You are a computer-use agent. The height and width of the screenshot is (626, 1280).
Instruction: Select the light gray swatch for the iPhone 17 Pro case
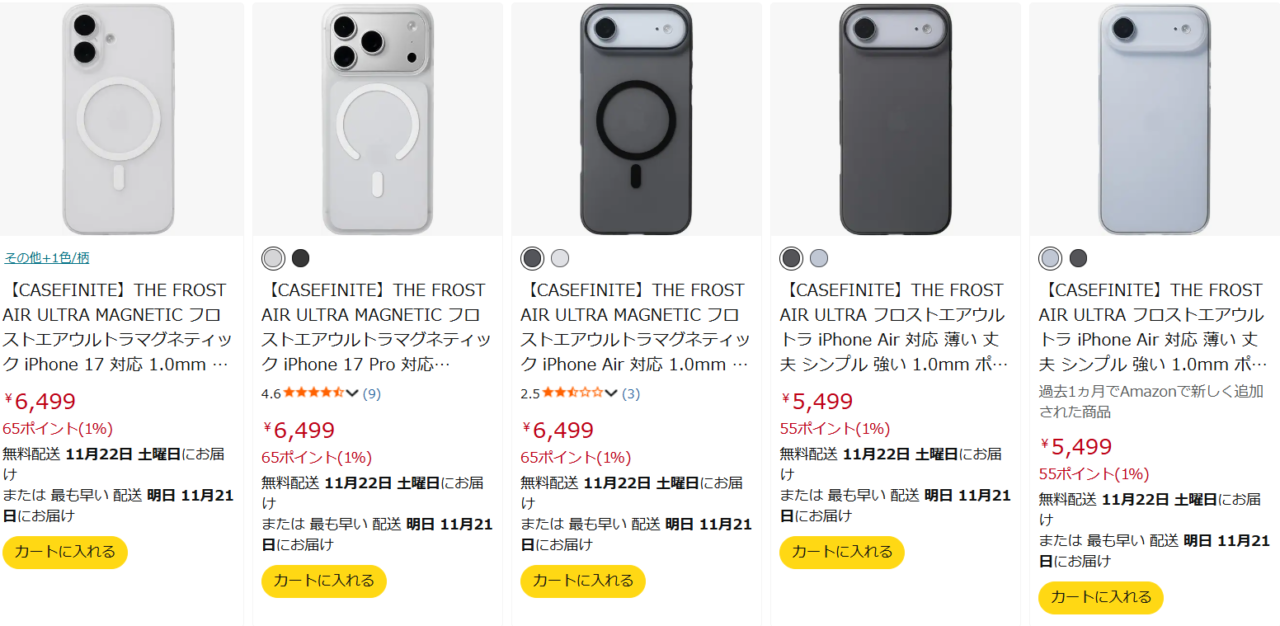273,259
